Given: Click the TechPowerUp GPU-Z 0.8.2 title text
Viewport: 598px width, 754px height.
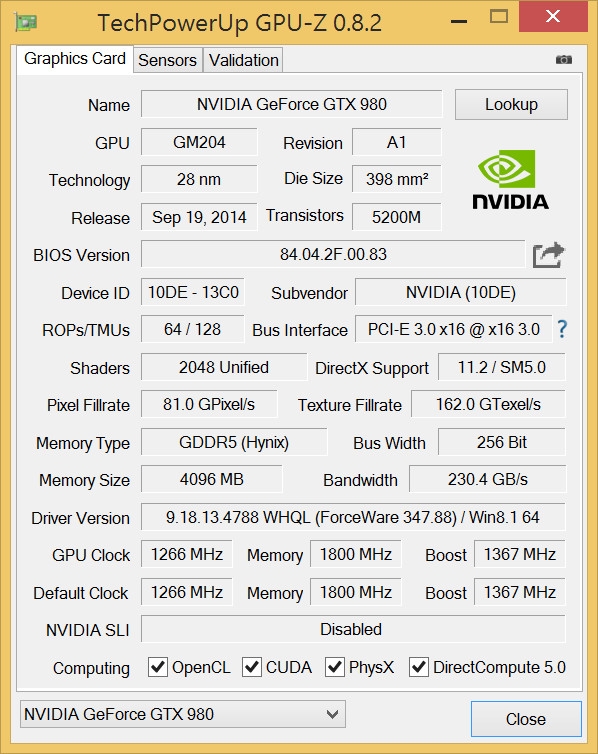Looking at the screenshot, I should pyautogui.click(x=239, y=23).
